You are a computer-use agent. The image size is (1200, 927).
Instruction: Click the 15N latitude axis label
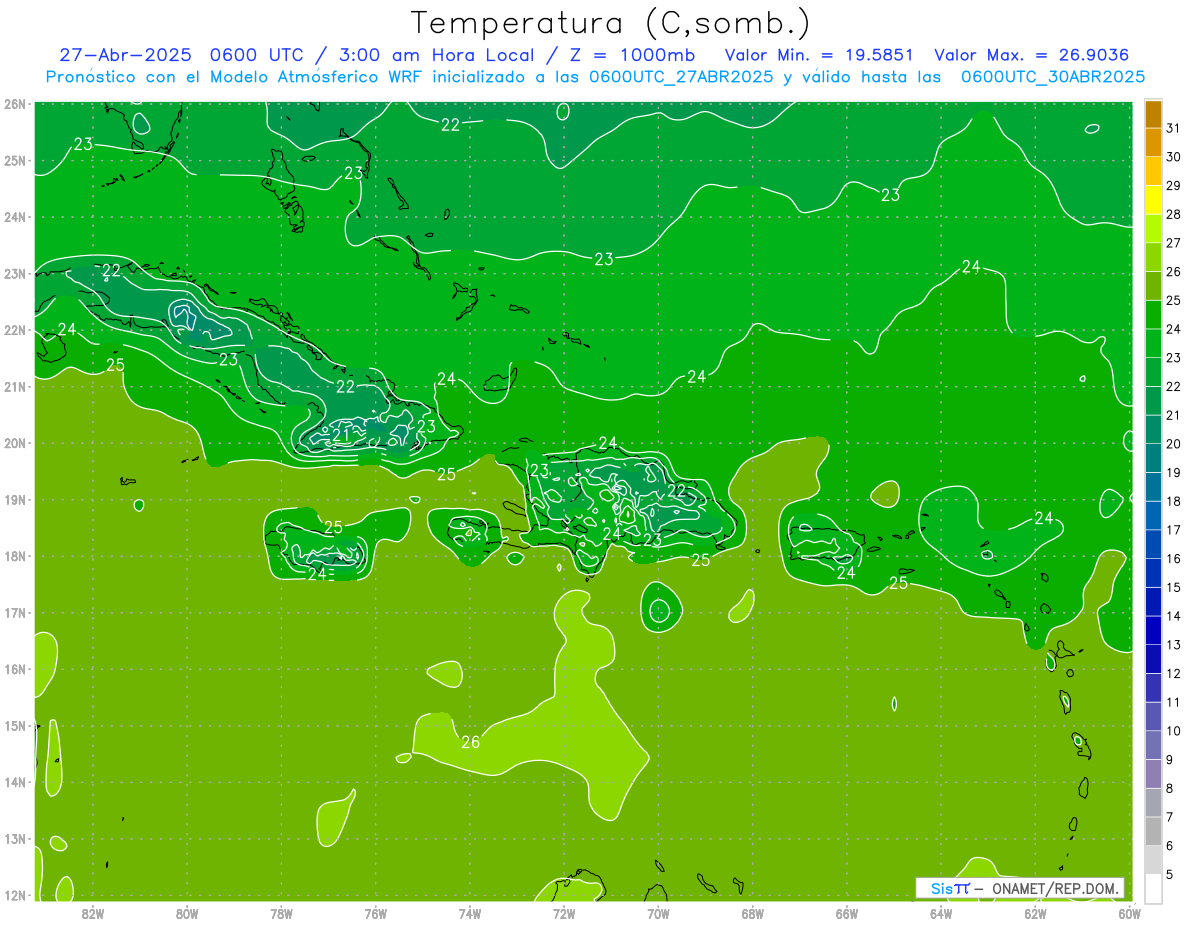coord(15,726)
